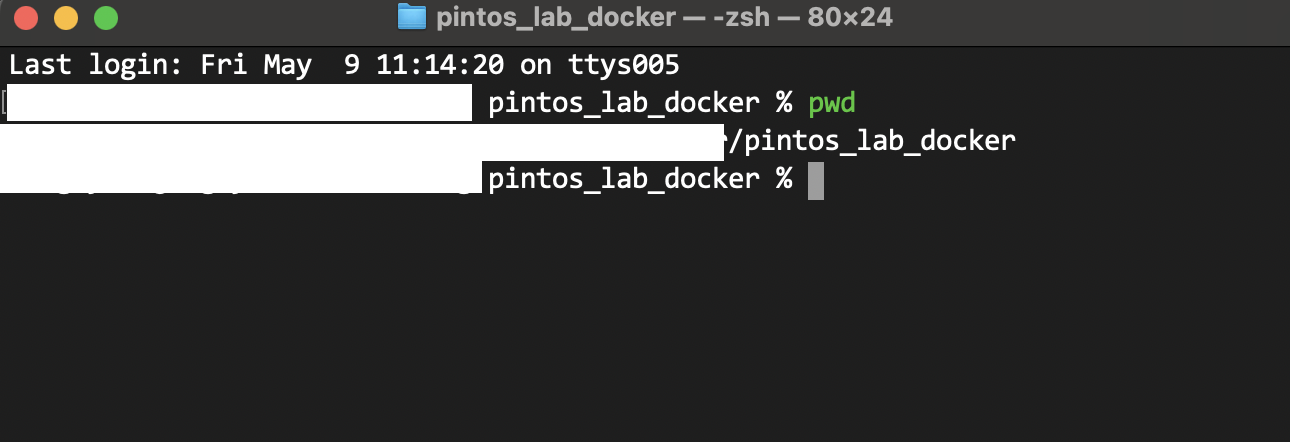Click "pintos_lab_docker" in the last prompt line

pos(623,179)
